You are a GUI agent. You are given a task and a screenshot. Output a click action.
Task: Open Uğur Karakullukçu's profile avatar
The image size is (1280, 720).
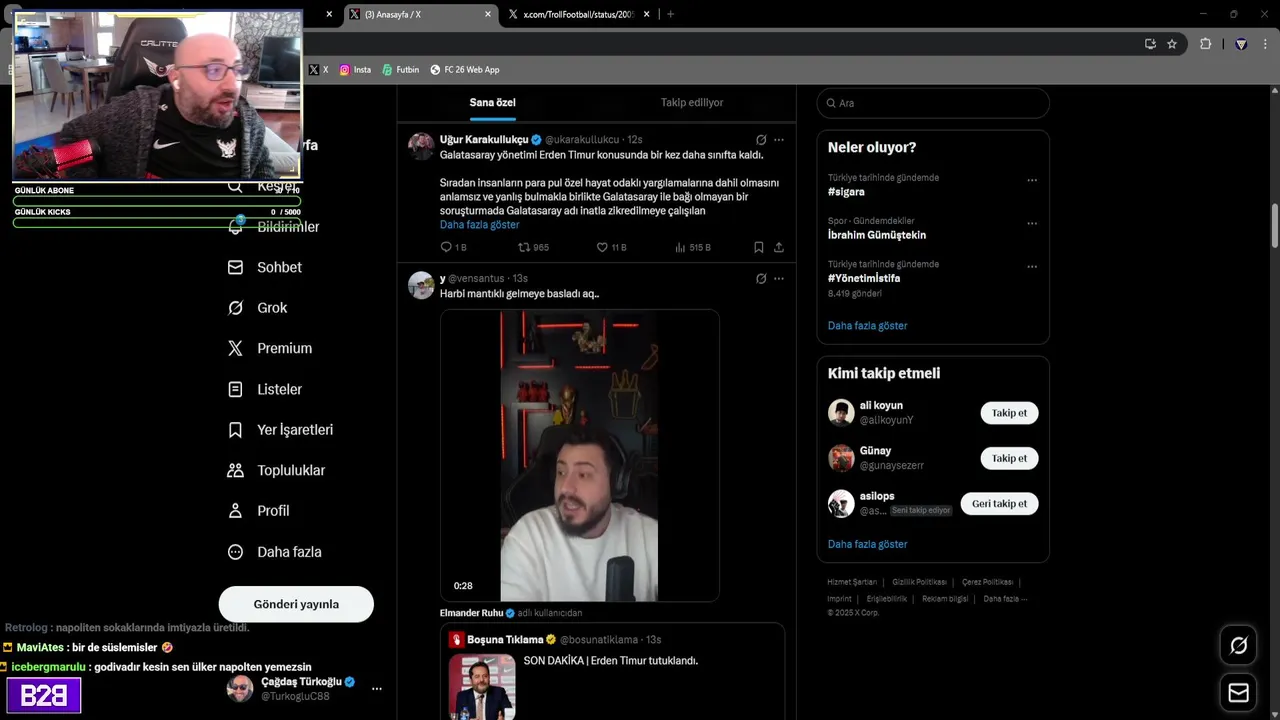421,146
